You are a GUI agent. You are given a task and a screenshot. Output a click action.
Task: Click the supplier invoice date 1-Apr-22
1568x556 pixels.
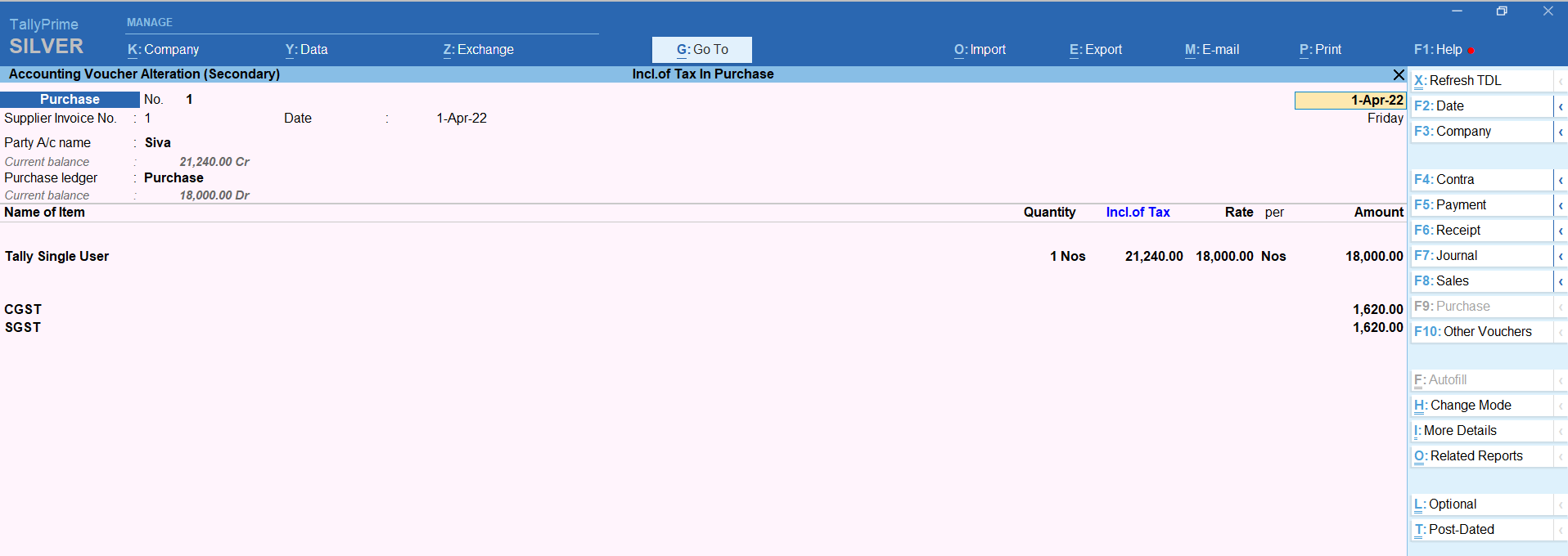pos(462,119)
